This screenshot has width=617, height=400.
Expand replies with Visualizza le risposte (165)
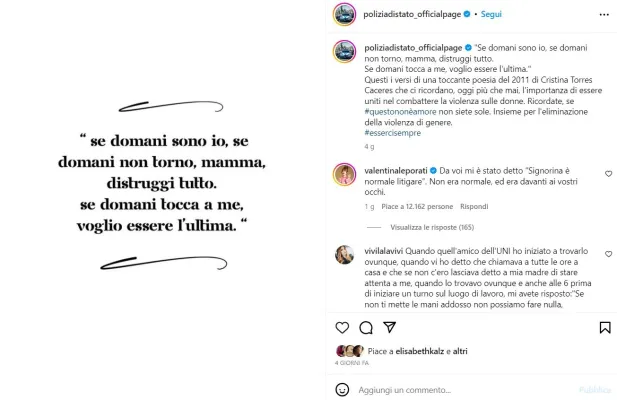pos(432,227)
